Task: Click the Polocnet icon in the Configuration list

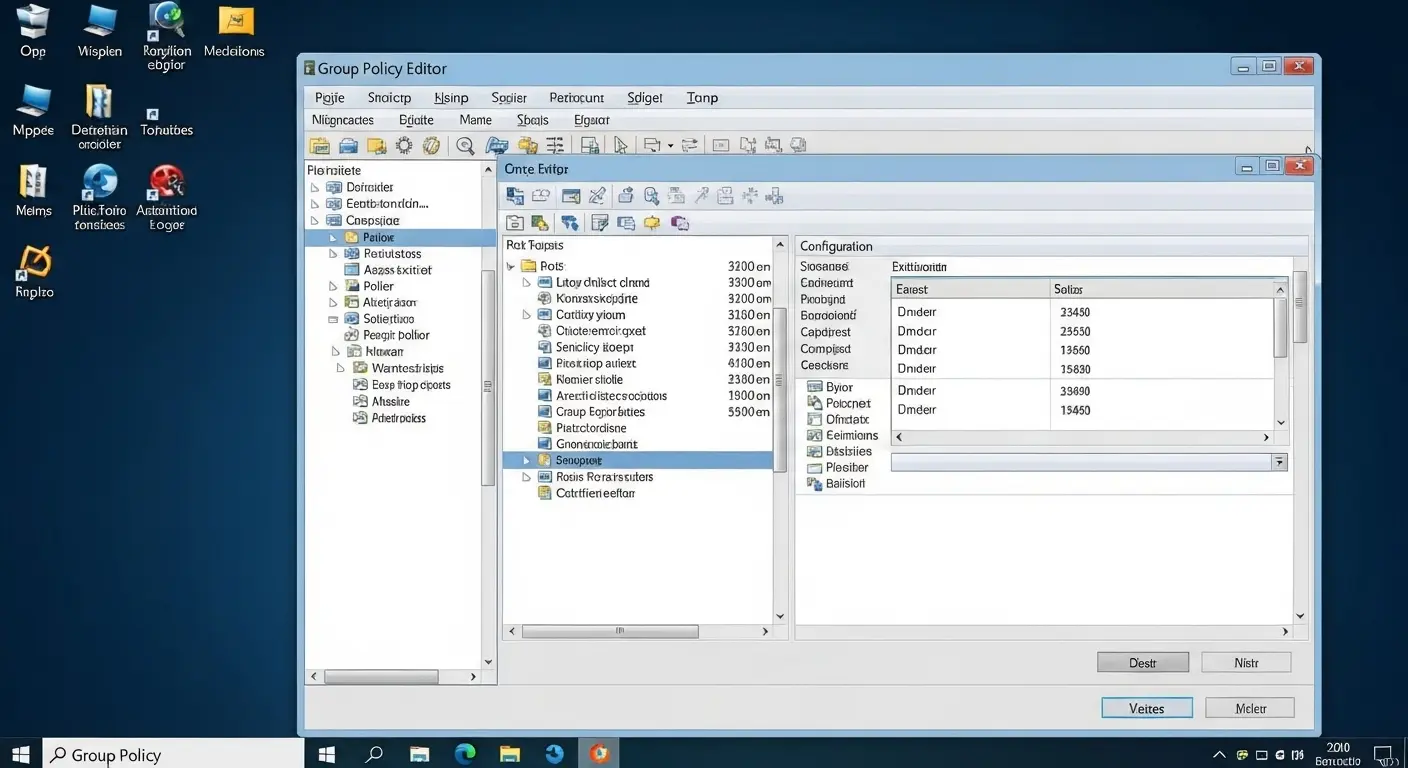Action: pyautogui.click(x=814, y=403)
